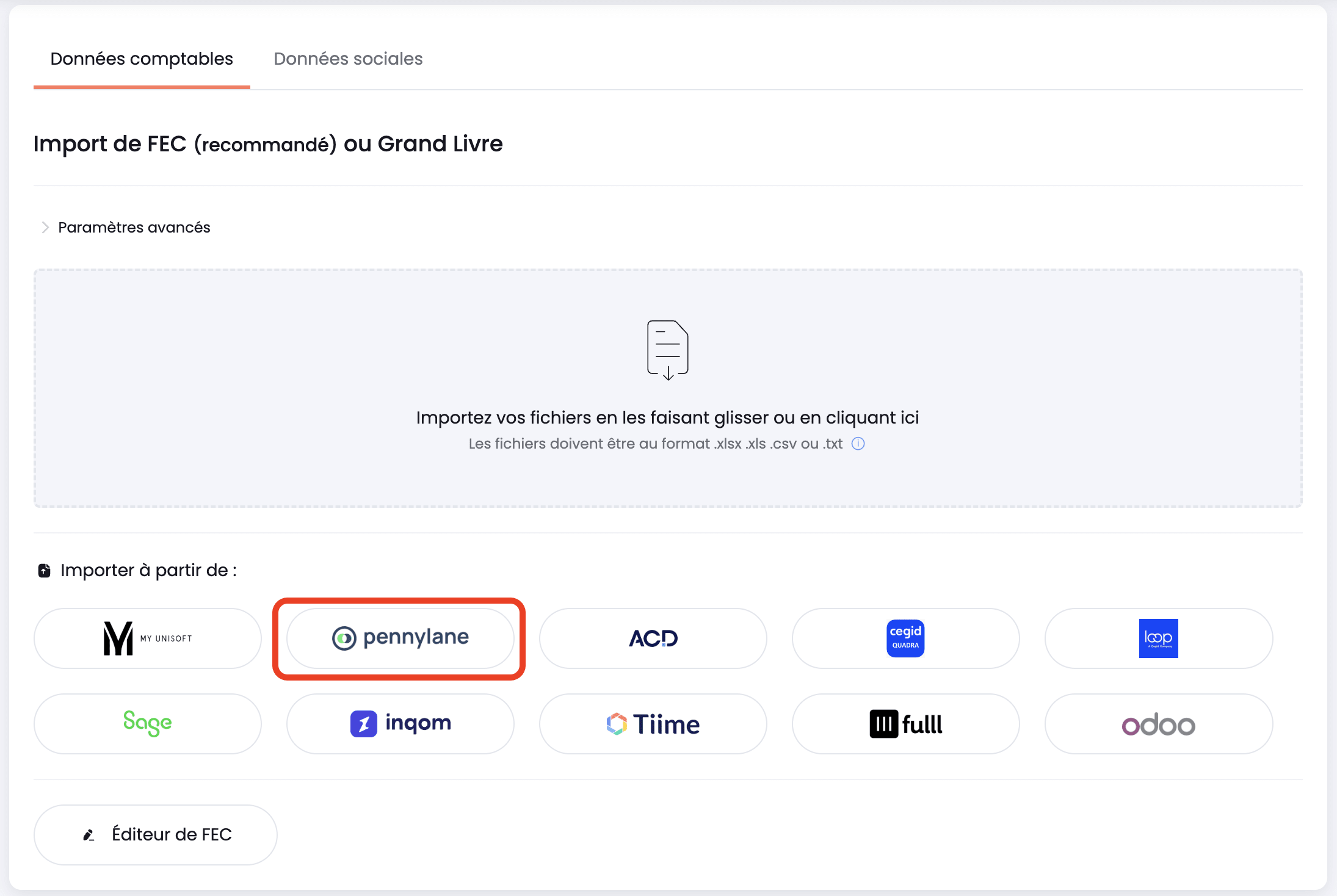The image size is (1337, 896).
Task: Choose ACD as import source
Action: click(x=653, y=638)
